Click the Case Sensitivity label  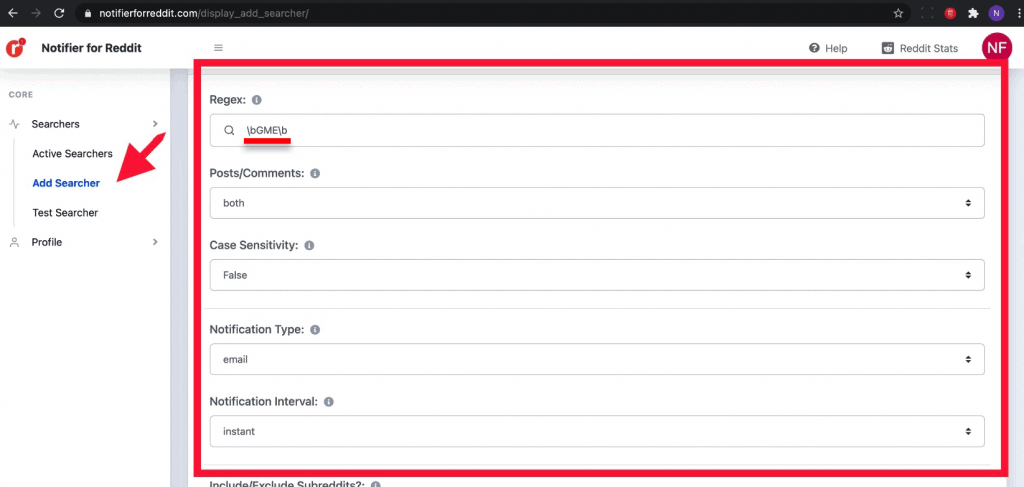coord(254,246)
